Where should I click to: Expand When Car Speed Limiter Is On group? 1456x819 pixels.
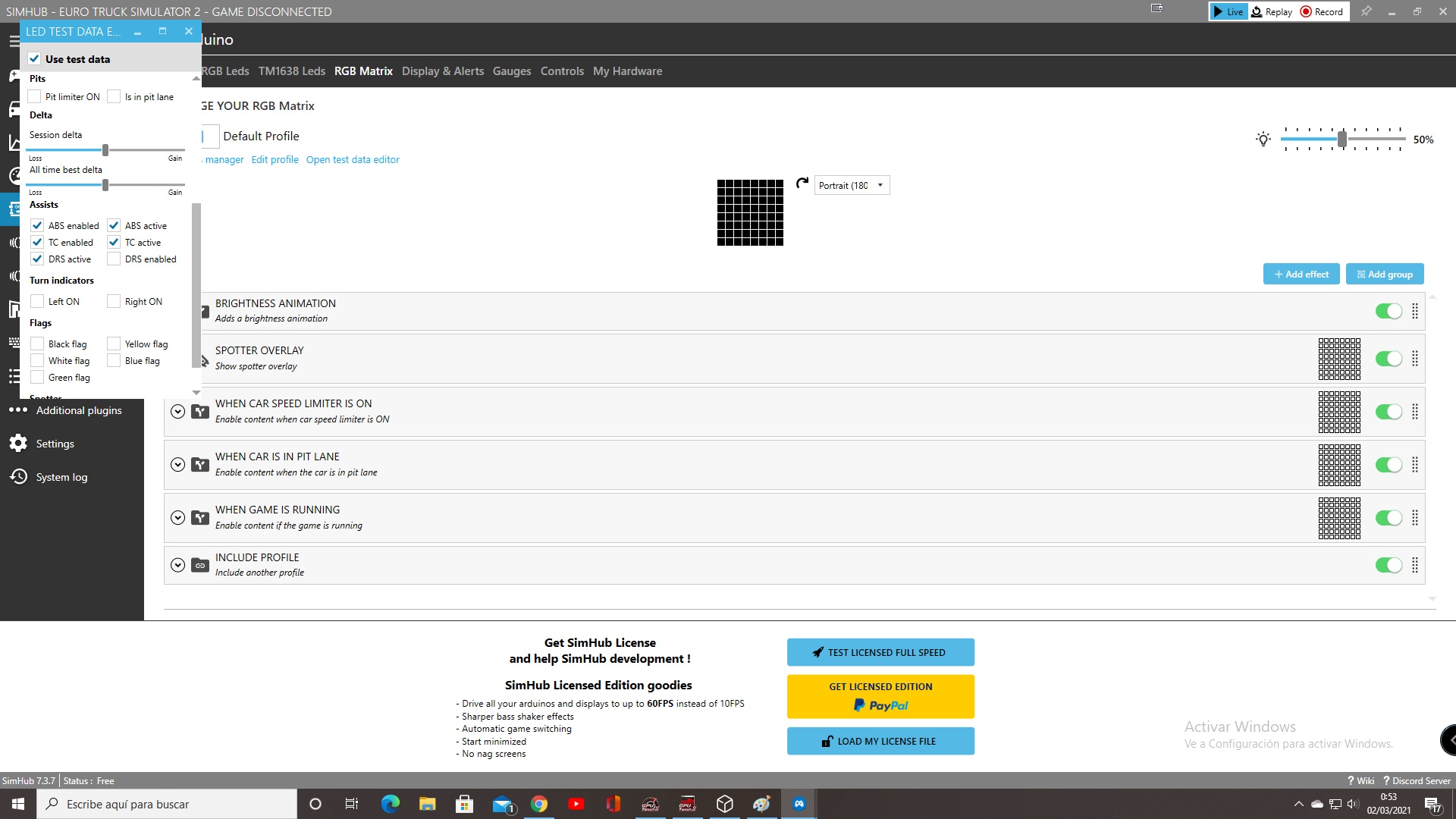177,412
